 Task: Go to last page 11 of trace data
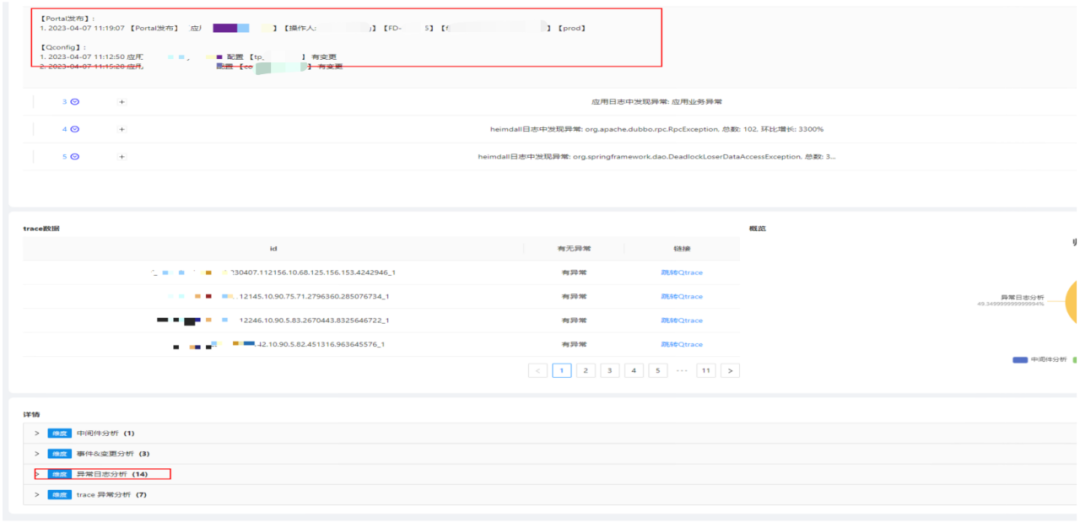[705, 370]
